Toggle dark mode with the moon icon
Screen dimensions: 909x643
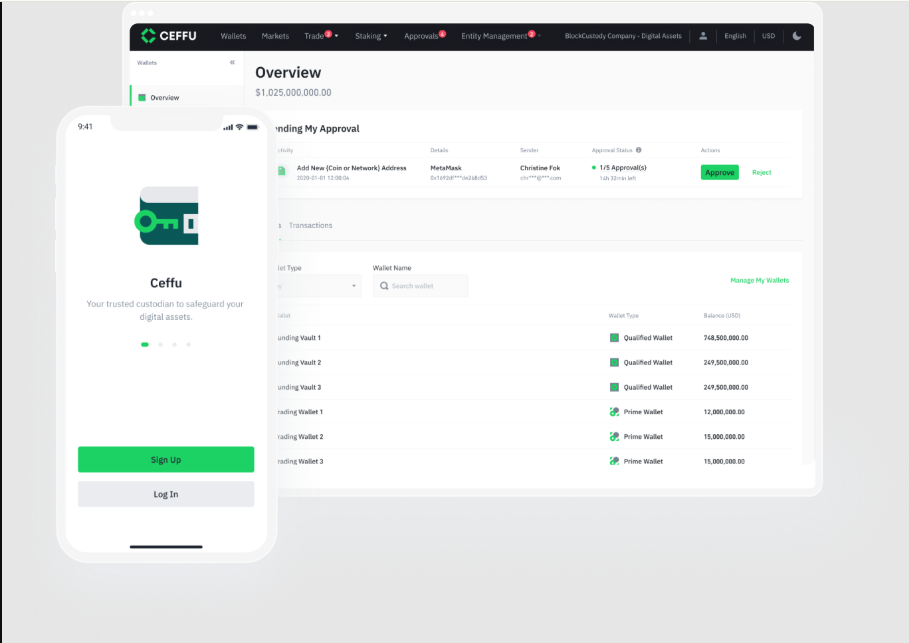coord(797,36)
